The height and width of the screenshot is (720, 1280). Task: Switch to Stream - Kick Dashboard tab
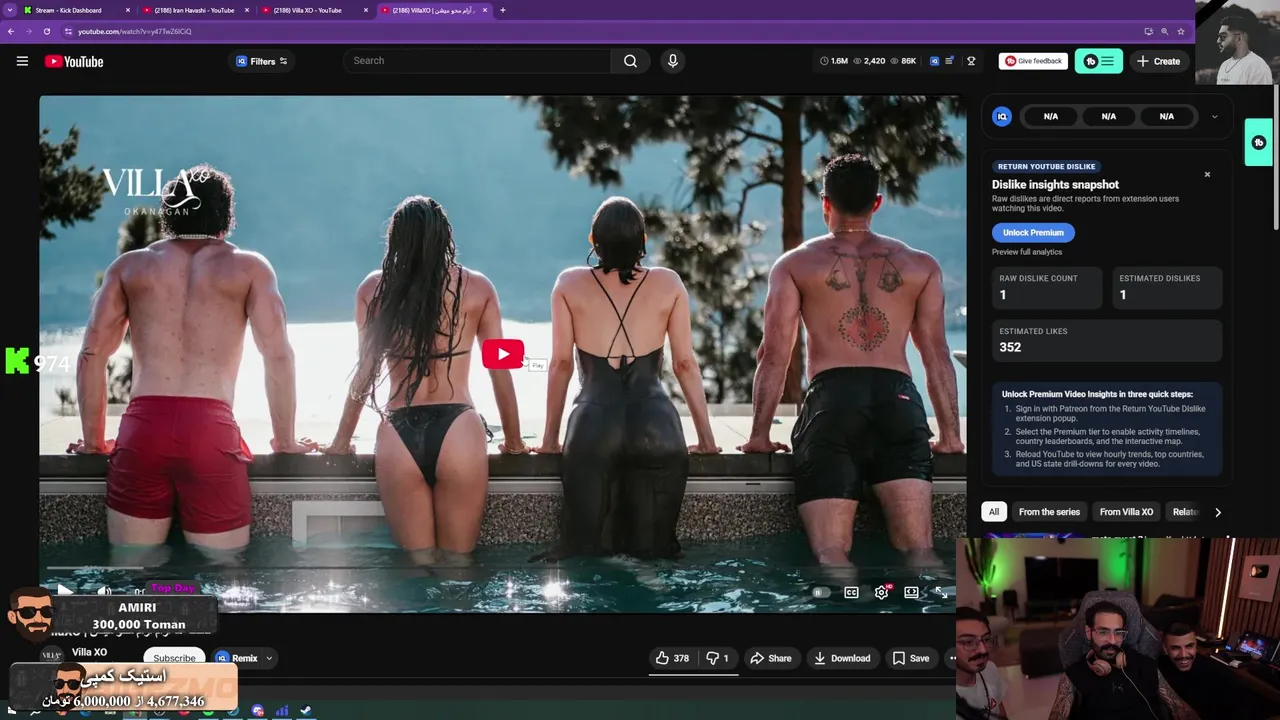(70, 10)
